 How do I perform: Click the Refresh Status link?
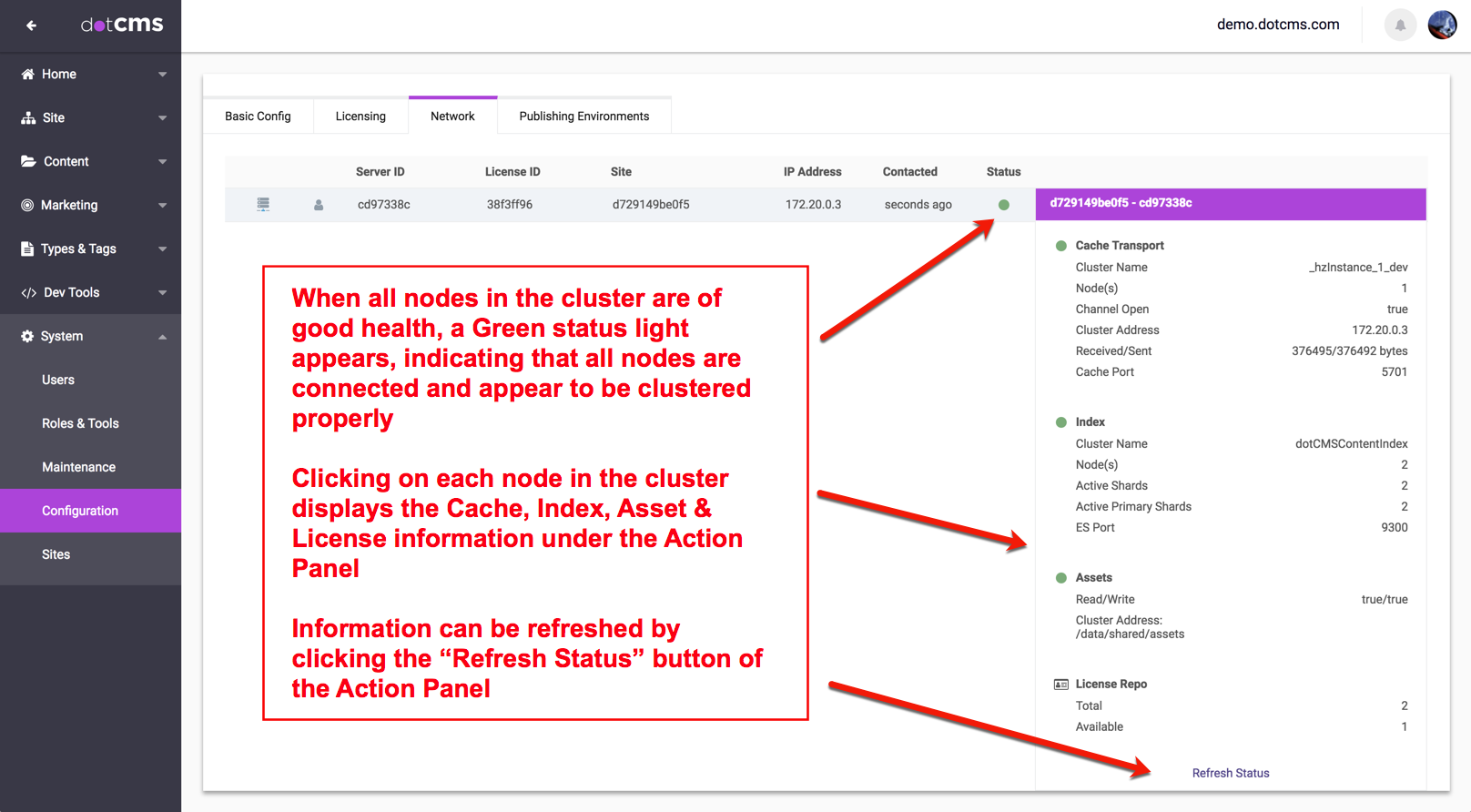1230,773
